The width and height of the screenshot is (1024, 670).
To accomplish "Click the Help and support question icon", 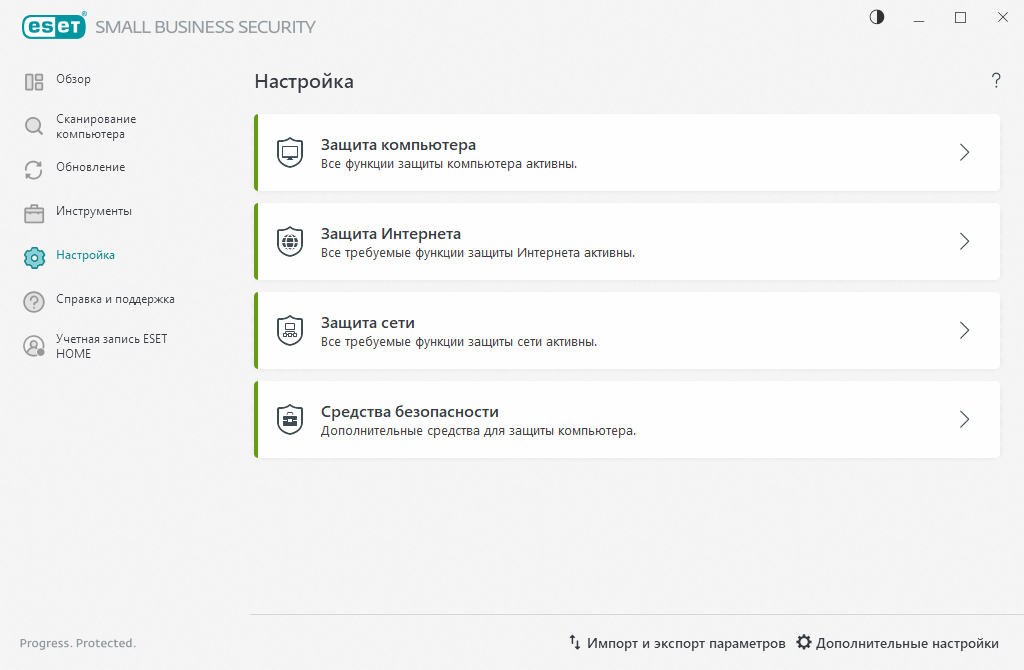I will (34, 302).
